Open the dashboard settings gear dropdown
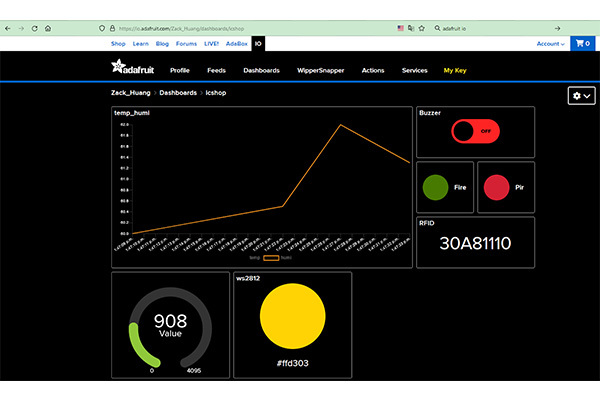Viewport: 600px width, 400px height. pyautogui.click(x=581, y=96)
